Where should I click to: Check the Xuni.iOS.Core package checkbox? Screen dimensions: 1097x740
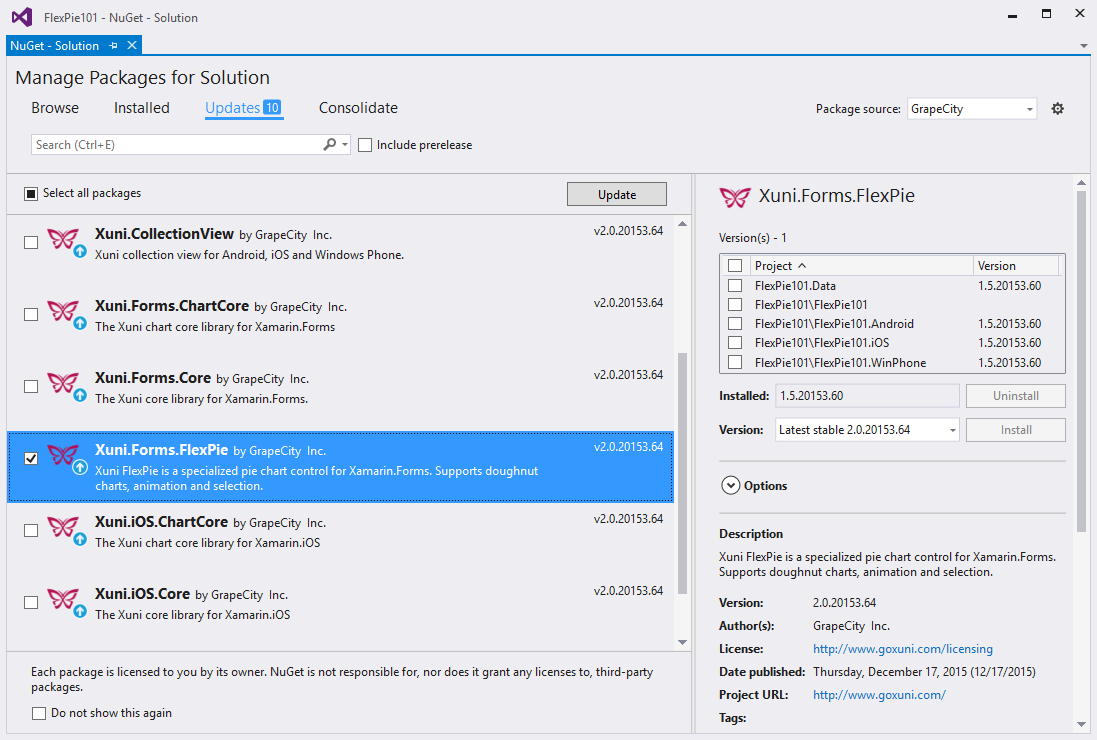(31, 602)
